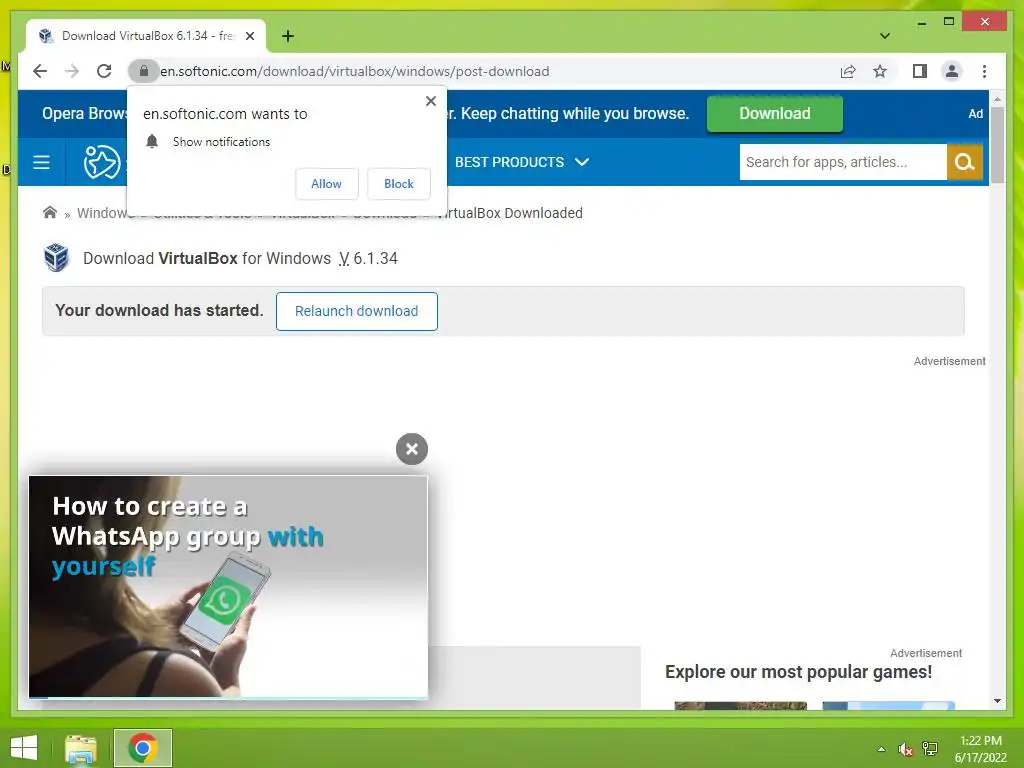Click the scrollbar down arrow
This screenshot has width=1024, height=768.
997,701
